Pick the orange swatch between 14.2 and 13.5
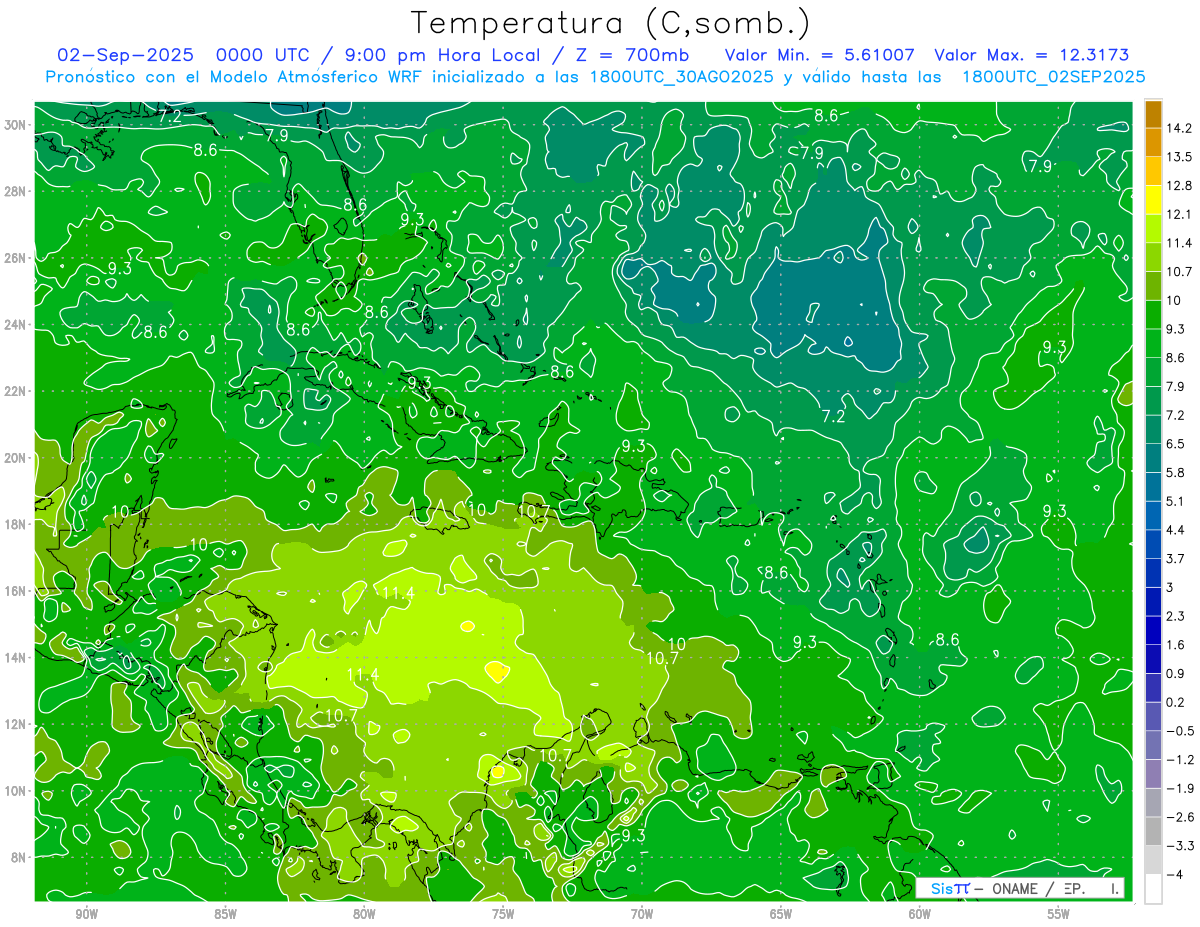Image resolution: width=1200 pixels, height=927 pixels. click(1153, 143)
